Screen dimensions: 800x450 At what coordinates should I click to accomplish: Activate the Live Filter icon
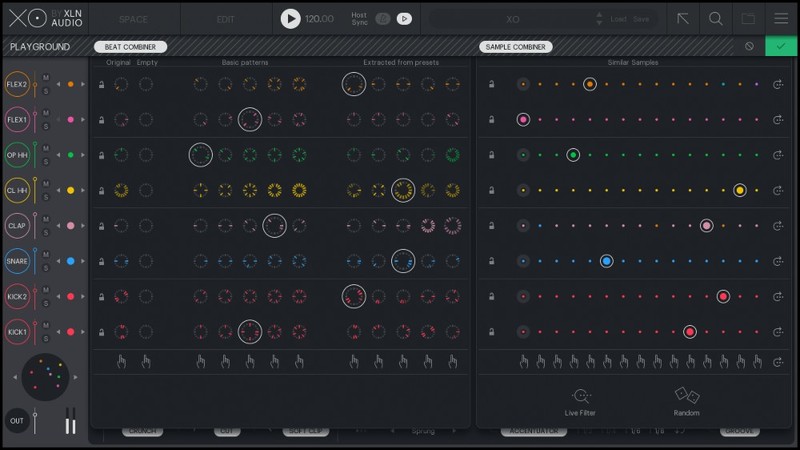[581, 396]
